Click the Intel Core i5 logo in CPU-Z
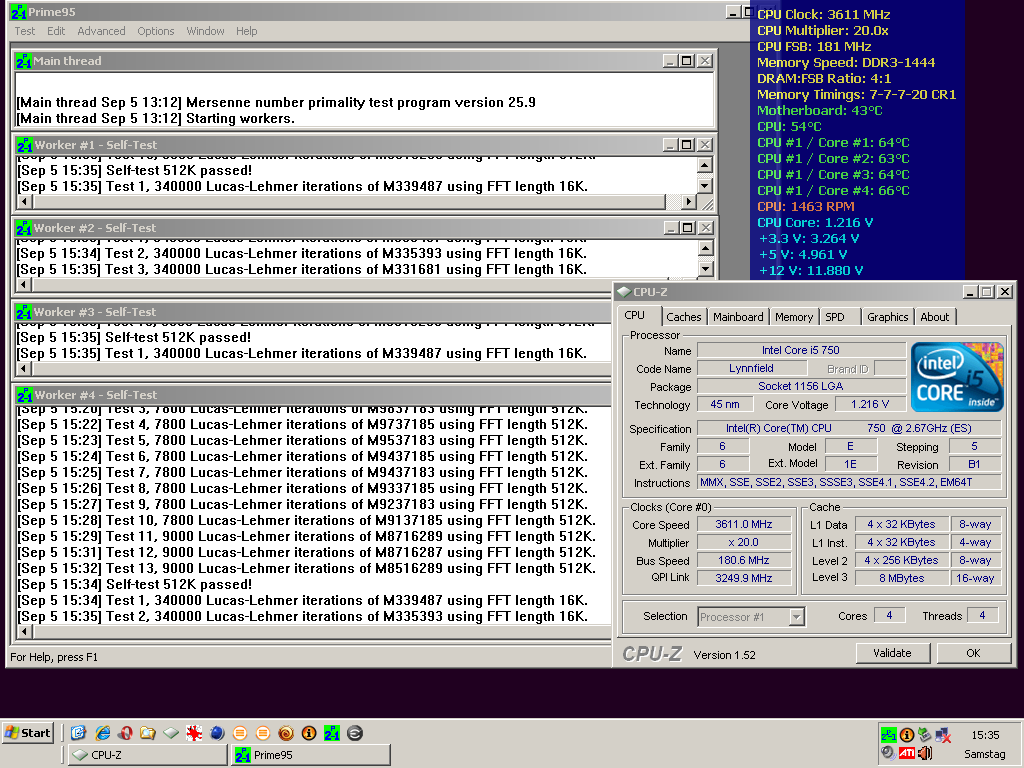This screenshot has height=768, width=1024. (957, 378)
